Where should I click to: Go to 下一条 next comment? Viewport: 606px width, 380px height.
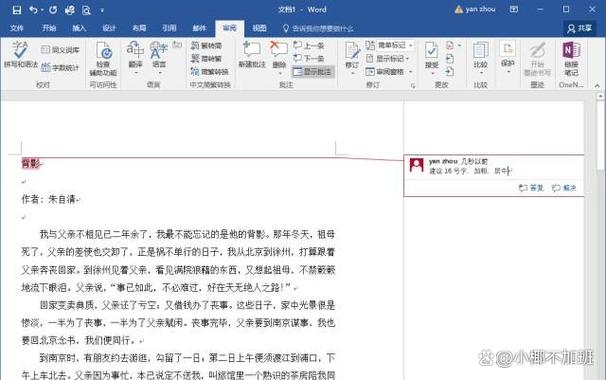tap(308, 58)
